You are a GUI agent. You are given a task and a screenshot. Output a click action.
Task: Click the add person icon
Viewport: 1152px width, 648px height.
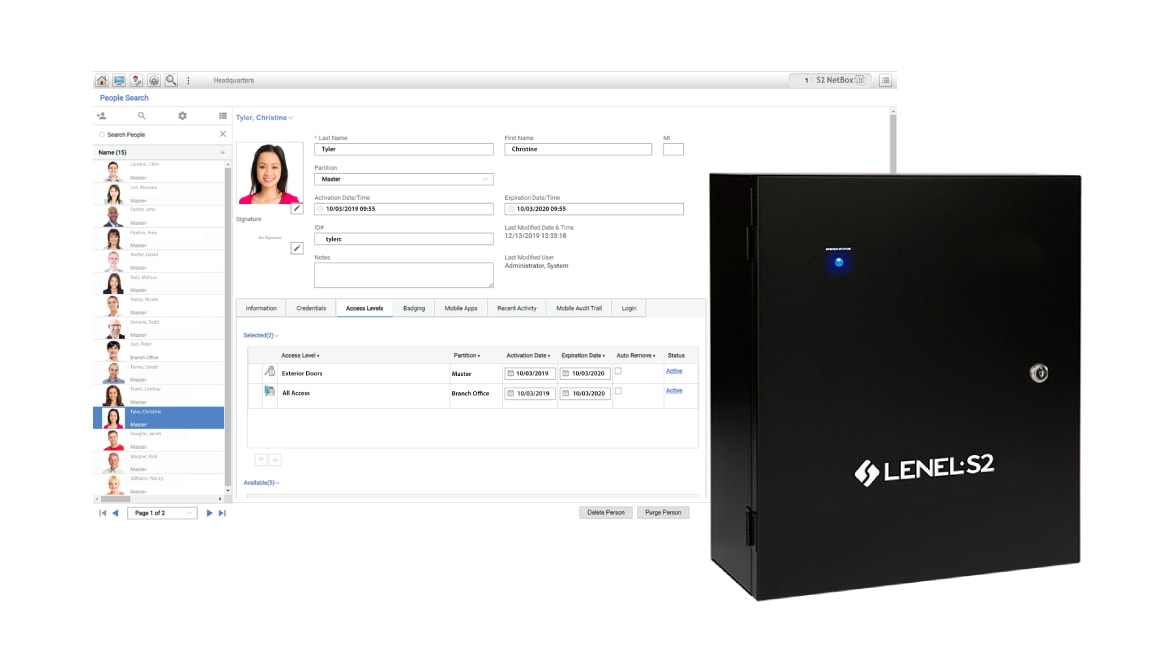[101, 116]
